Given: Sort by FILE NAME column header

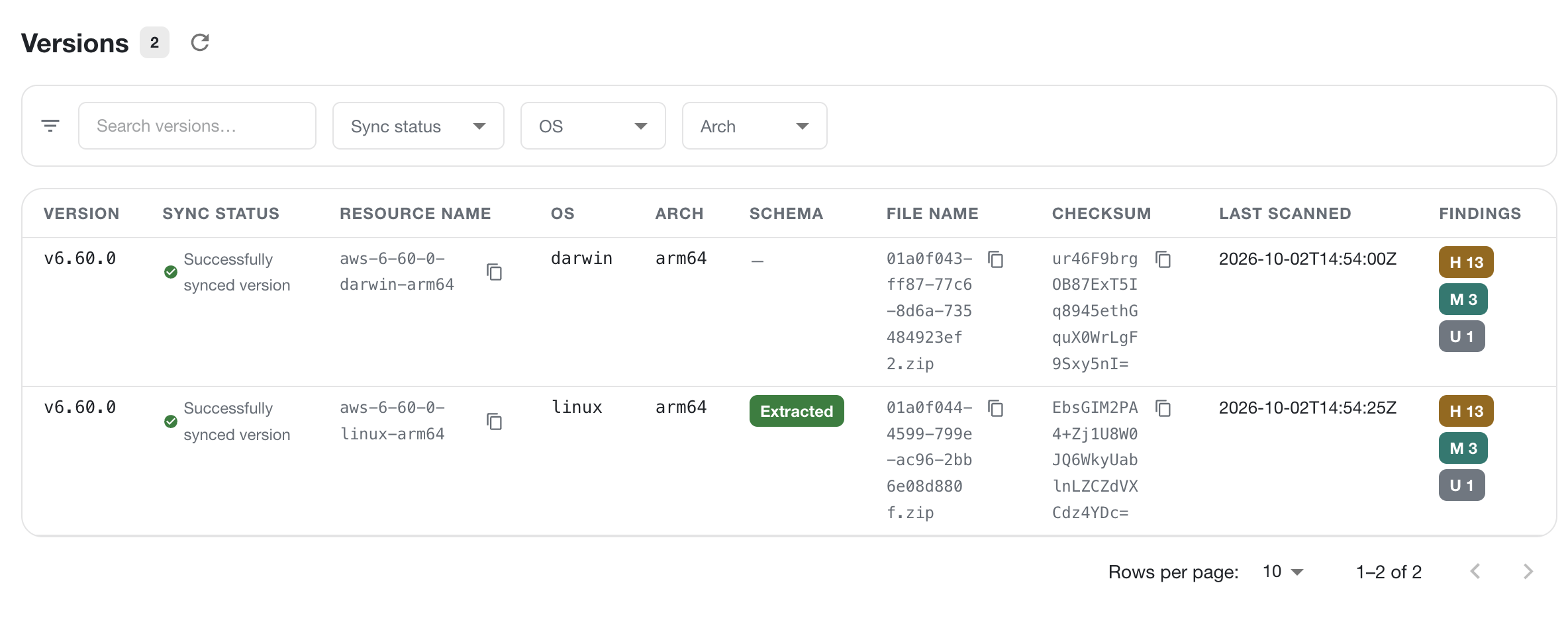Looking at the screenshot, I should point(932,214).
